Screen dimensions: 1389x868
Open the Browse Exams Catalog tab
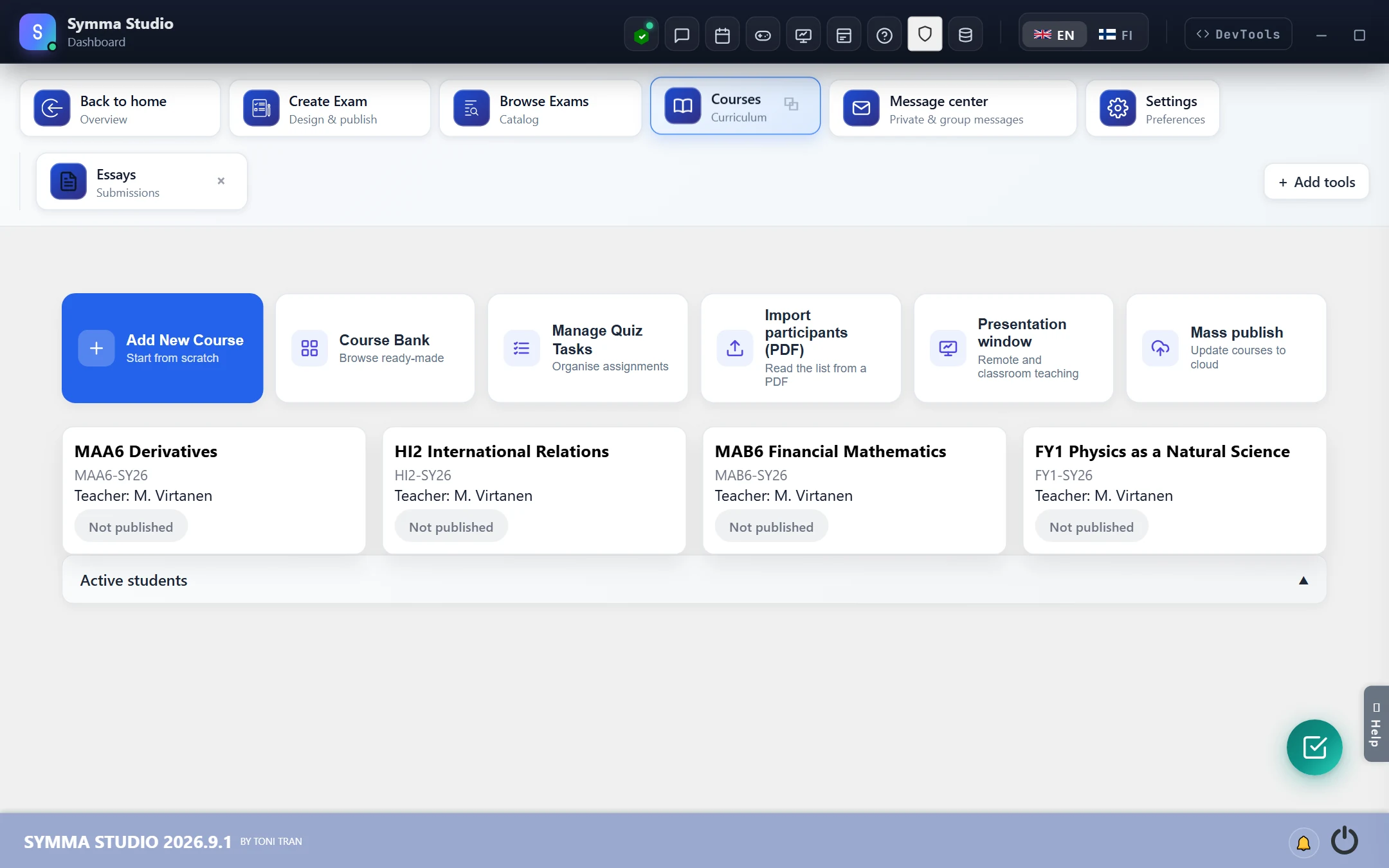point(540,109)
